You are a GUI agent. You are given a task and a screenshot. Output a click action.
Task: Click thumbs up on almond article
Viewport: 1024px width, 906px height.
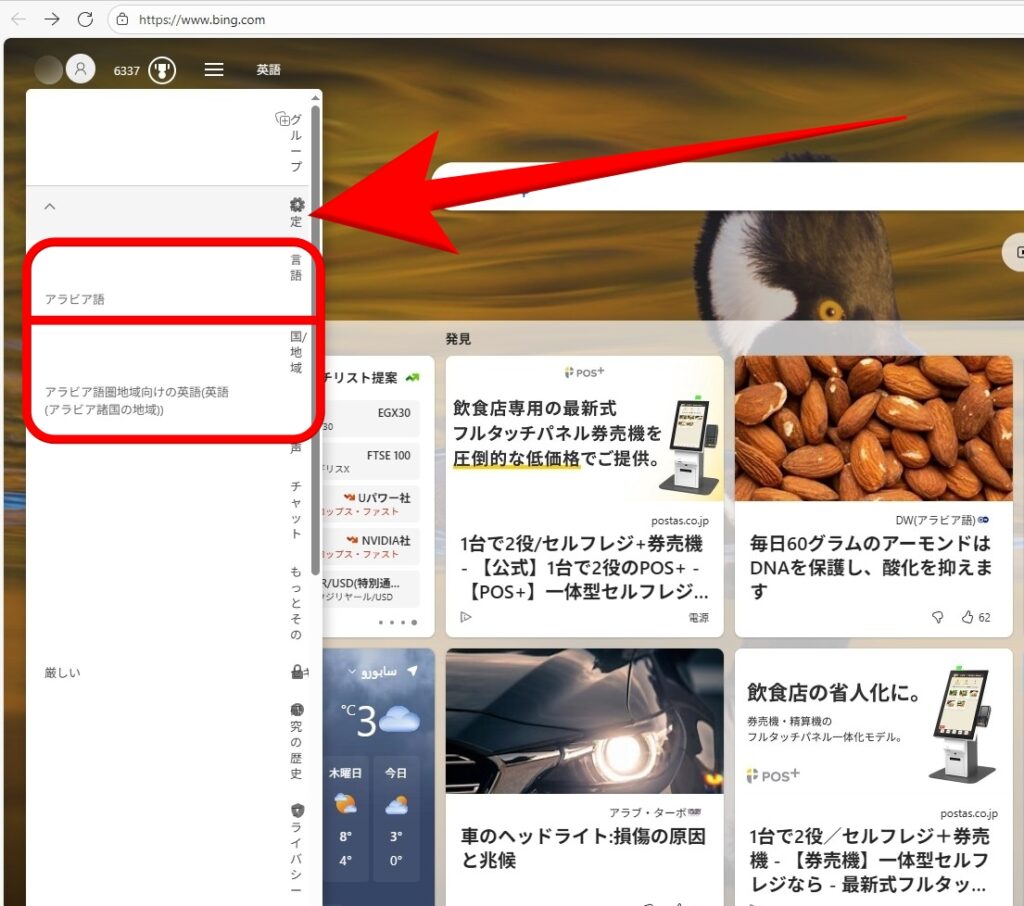click(967, 617)
